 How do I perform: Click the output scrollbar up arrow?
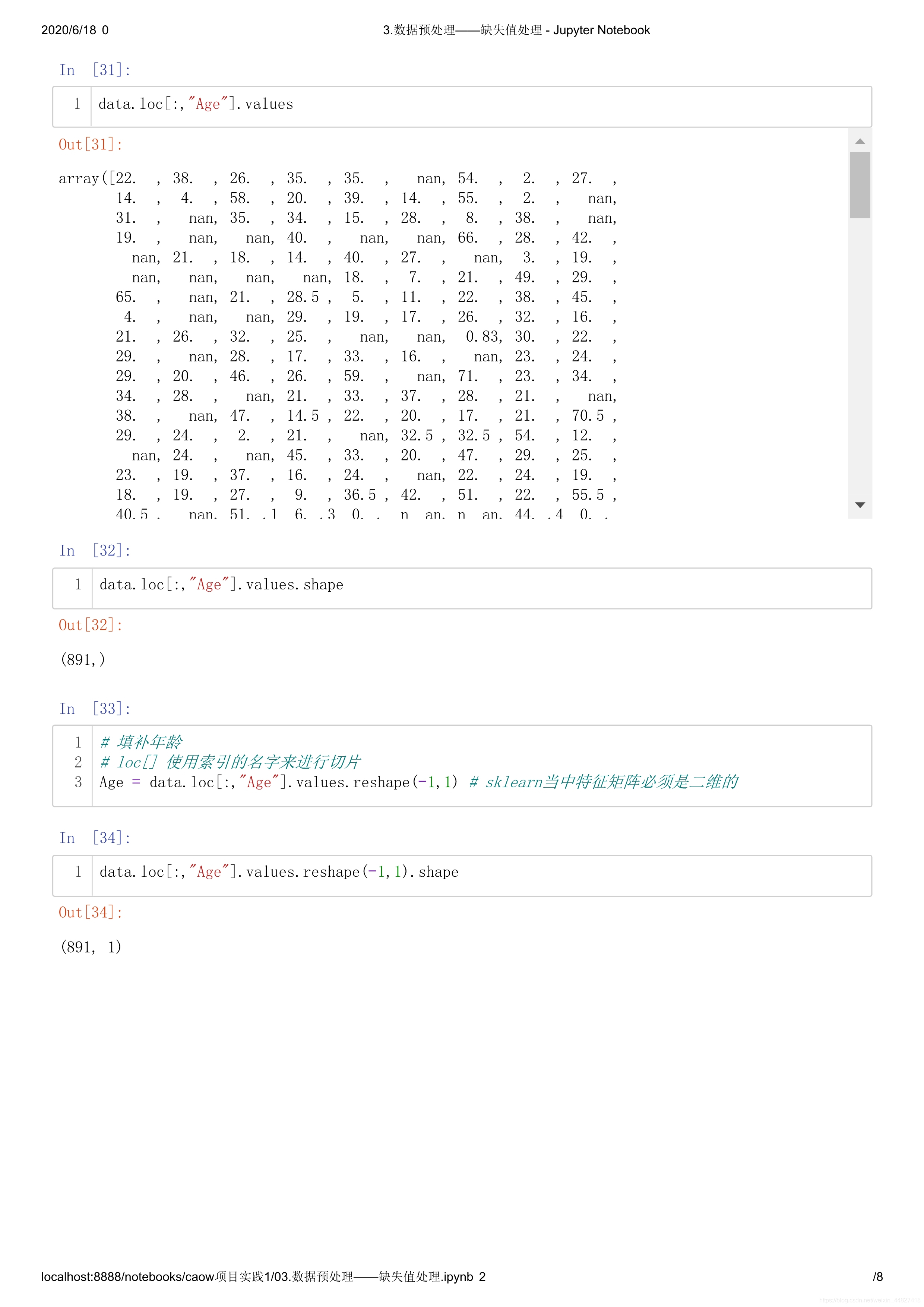click(860, 141)
